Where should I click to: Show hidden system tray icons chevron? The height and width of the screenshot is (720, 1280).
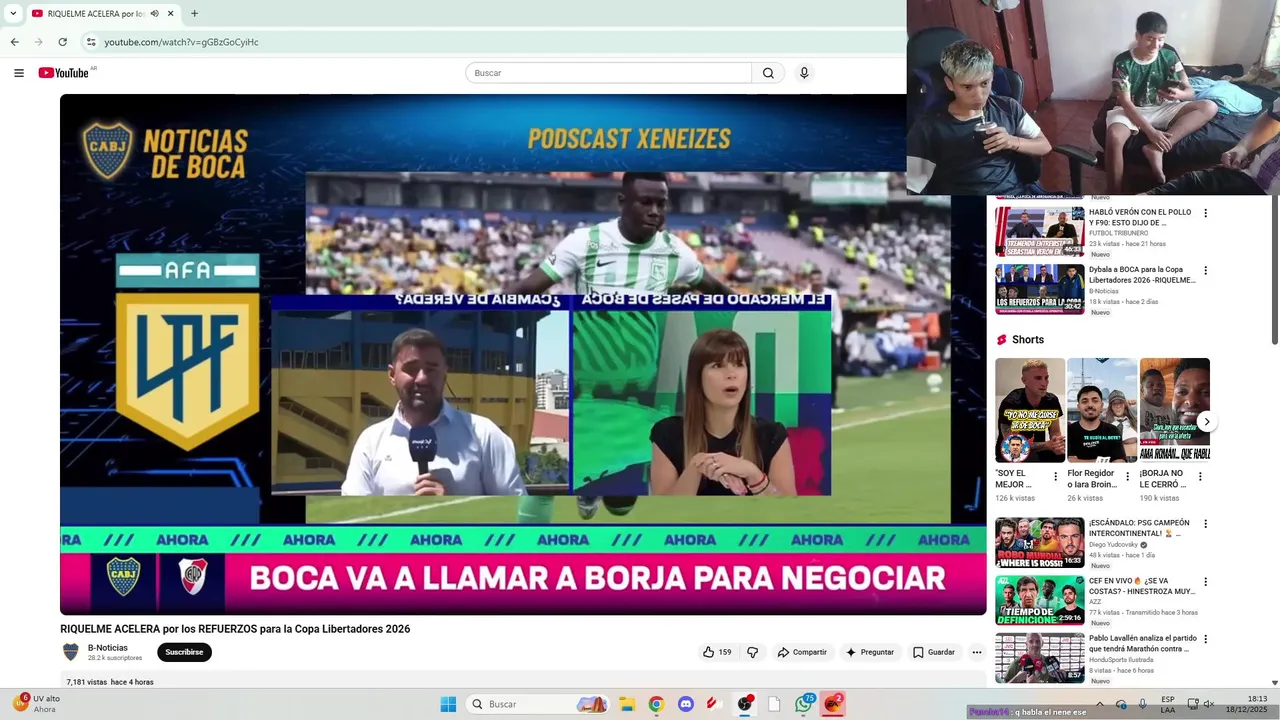pos(1099,704)
